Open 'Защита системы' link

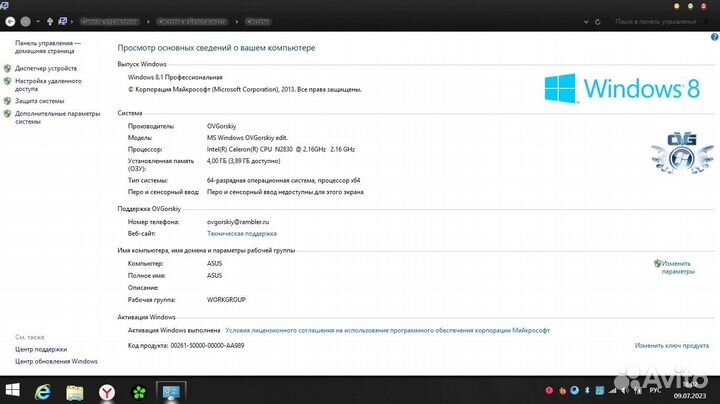39,101
